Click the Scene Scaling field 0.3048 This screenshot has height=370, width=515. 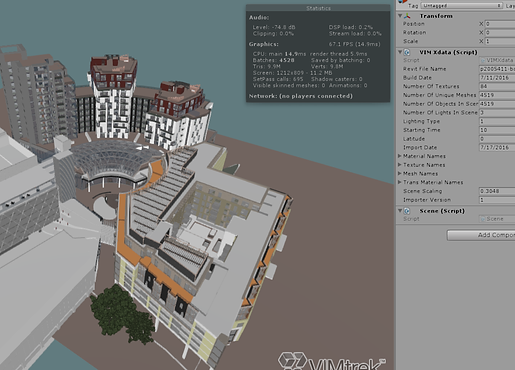click(497, 191)
